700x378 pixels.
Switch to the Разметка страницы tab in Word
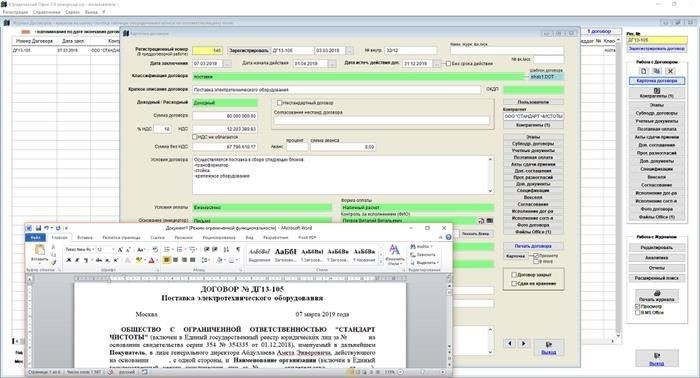pyautogui.click(x=121, y=237)
